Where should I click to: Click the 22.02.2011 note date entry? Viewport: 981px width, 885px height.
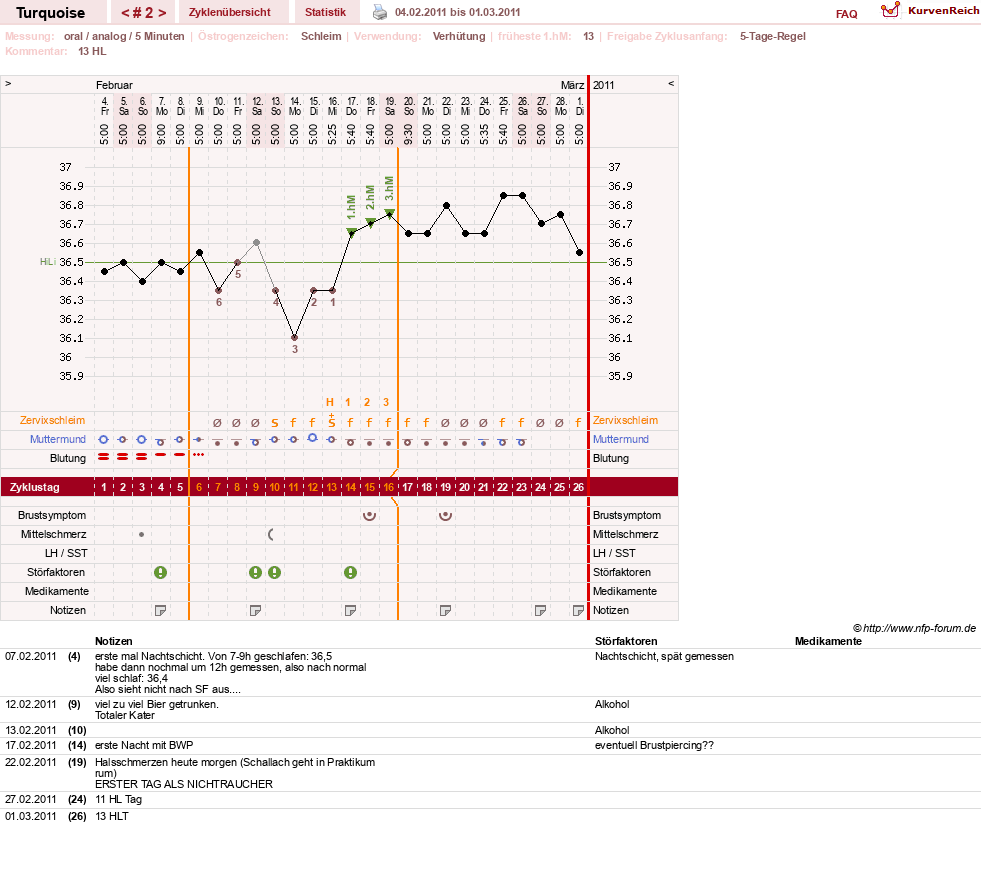pyautogui.click(x=31, y=762)
